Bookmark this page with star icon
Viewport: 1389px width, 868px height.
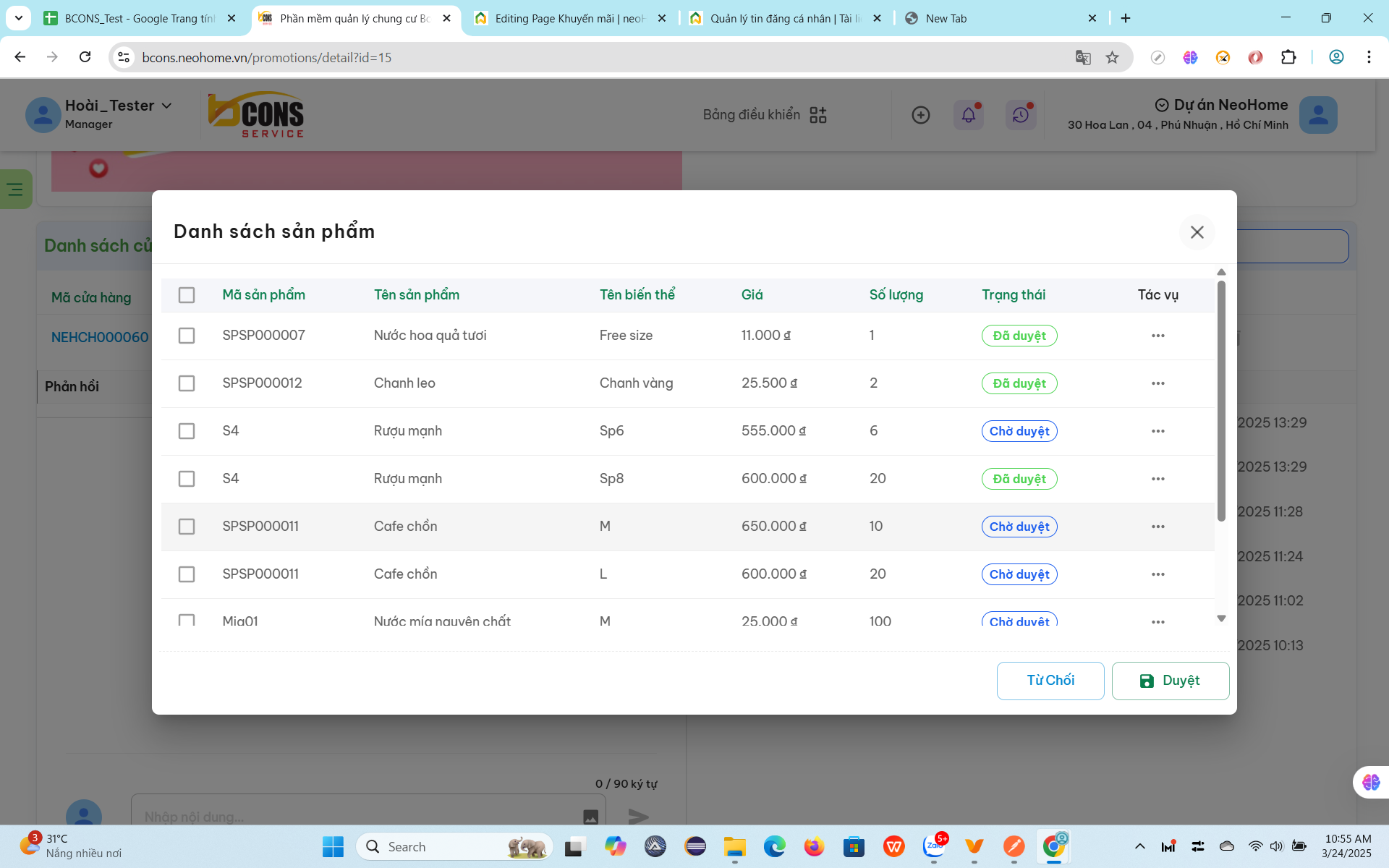(1113, 57)
